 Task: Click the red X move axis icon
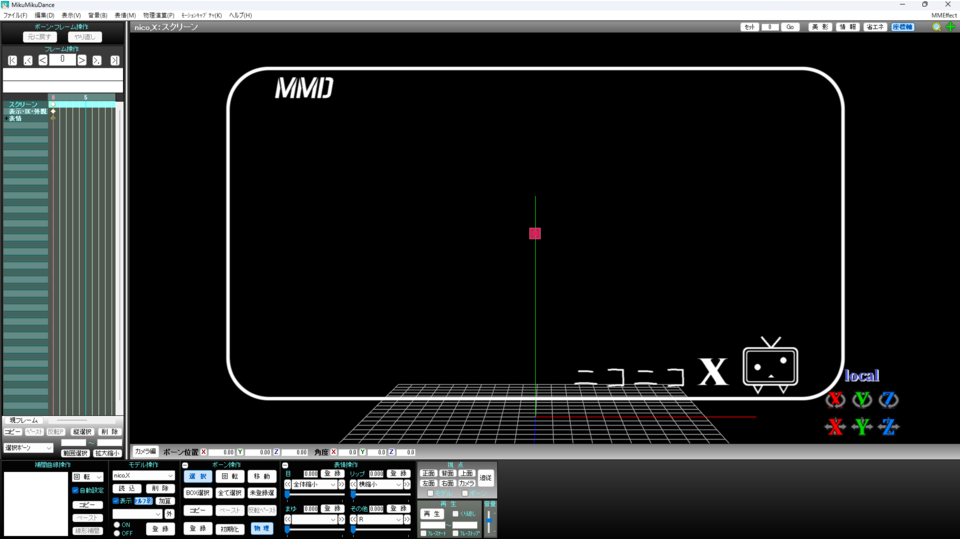coord(835,426)
